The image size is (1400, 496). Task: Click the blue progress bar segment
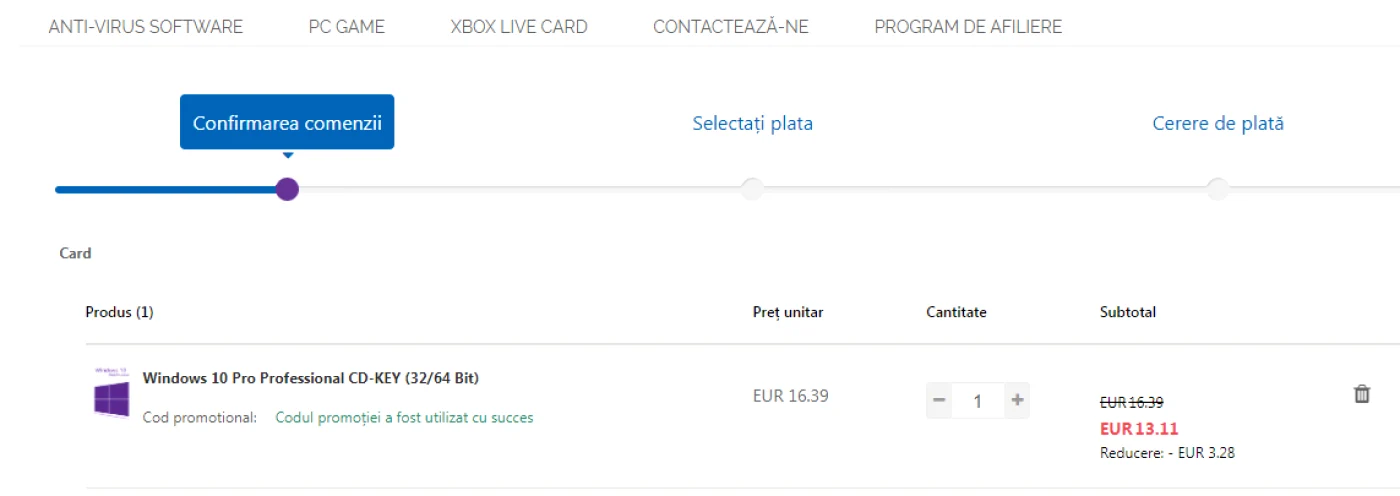coord(166,189)
